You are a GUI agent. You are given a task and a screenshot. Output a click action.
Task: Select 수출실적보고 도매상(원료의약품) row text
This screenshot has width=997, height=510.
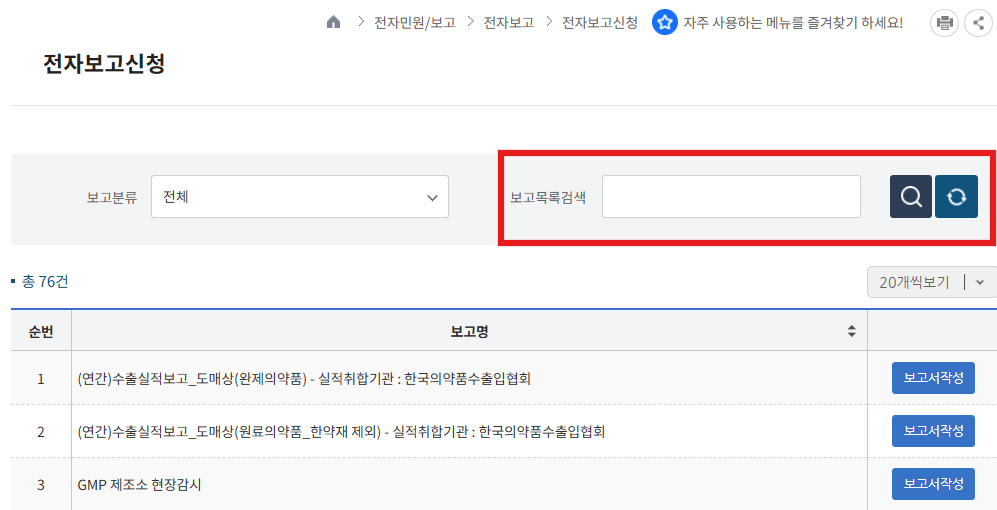(x=341, y=432)
